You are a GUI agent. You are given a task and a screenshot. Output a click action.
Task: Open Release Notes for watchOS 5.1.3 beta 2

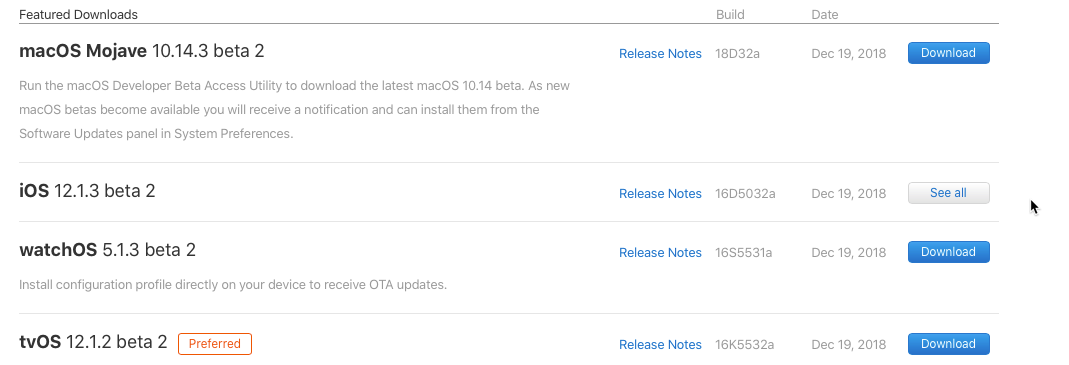click(x=660, y=252)
